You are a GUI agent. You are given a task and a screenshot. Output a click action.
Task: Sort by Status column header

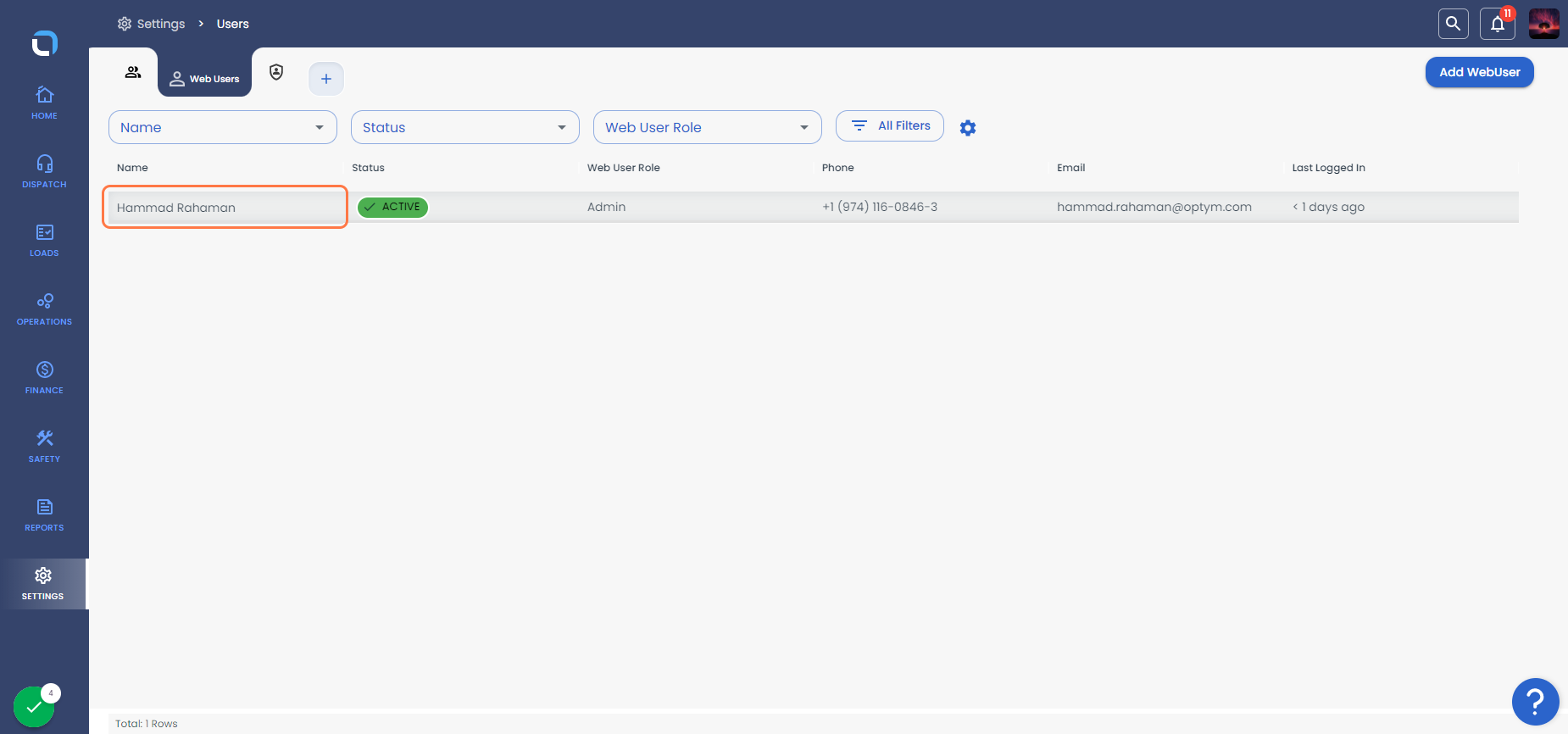[x=368, y=168]
